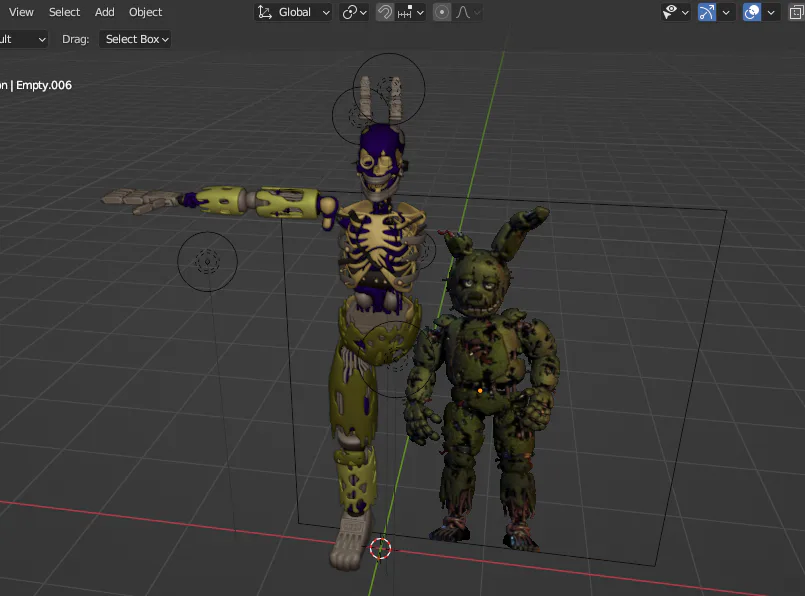
Task: Open the Global transform orientation dropdown
Action: (293, 12)
